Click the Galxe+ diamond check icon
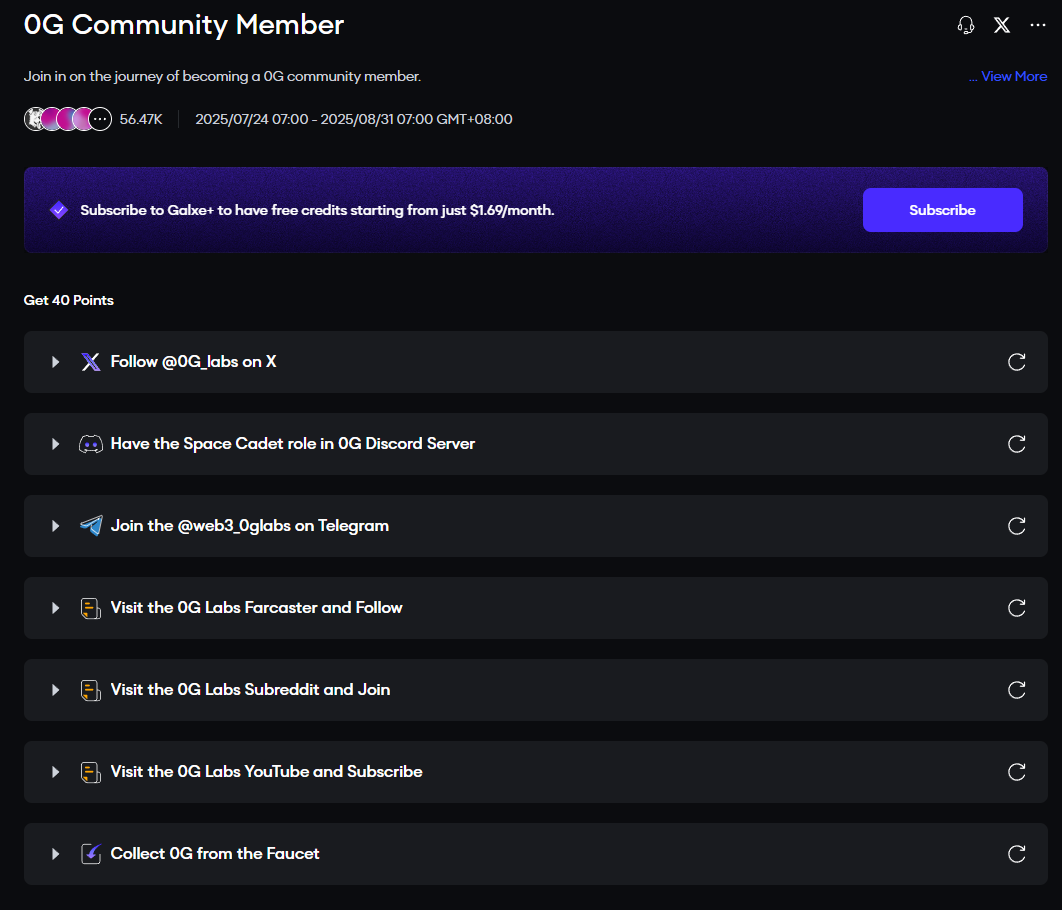Screen dimensions: 1062x910 tap(59, 210)
